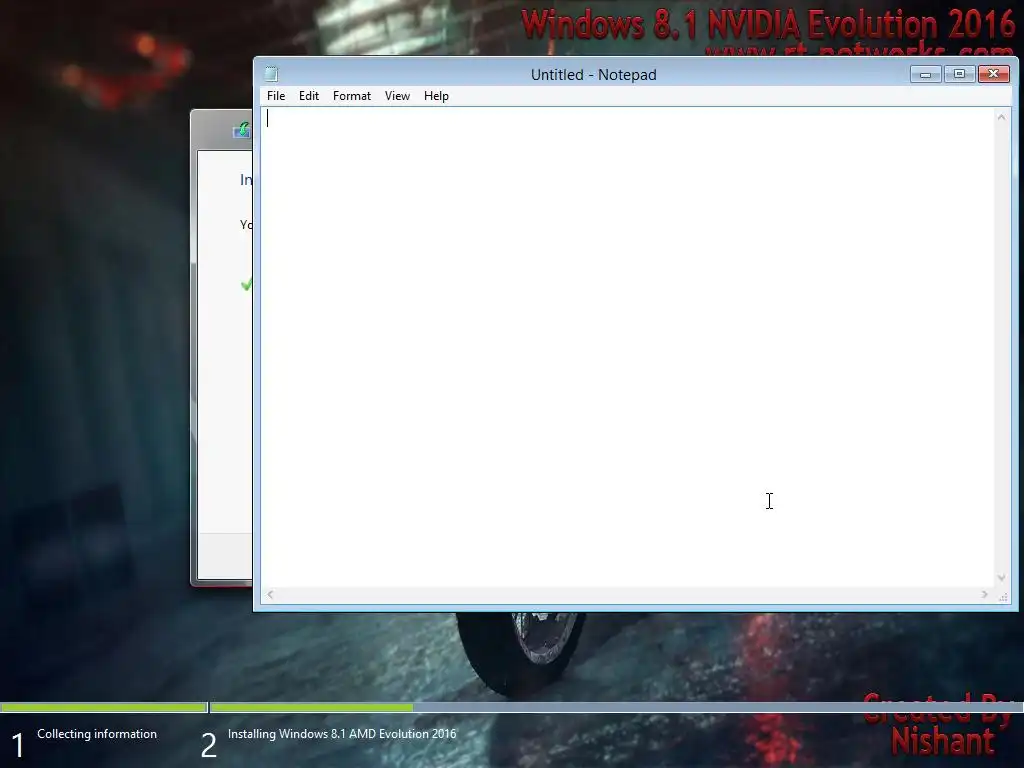The height and width of the screenshot is (768, 1024).
Task: Click inside the Notepad text area
Action: click(627, 347)
